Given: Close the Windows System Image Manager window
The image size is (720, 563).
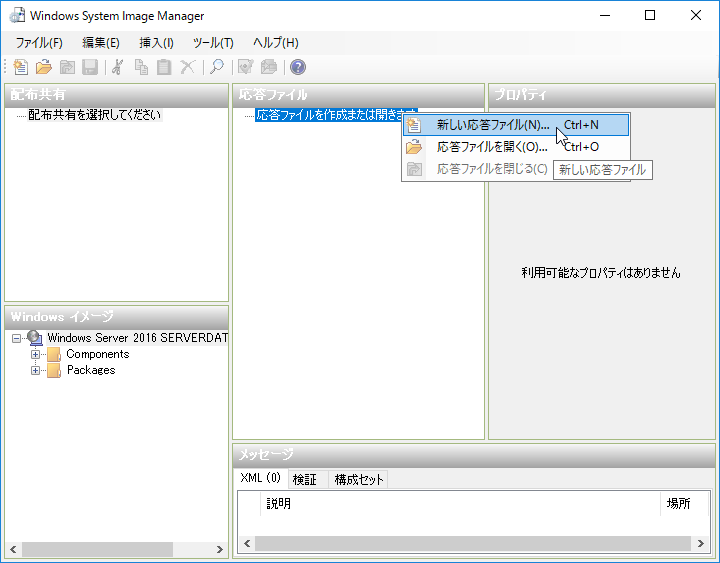Looking at the screenshot, I should click(x=696, y=16).
